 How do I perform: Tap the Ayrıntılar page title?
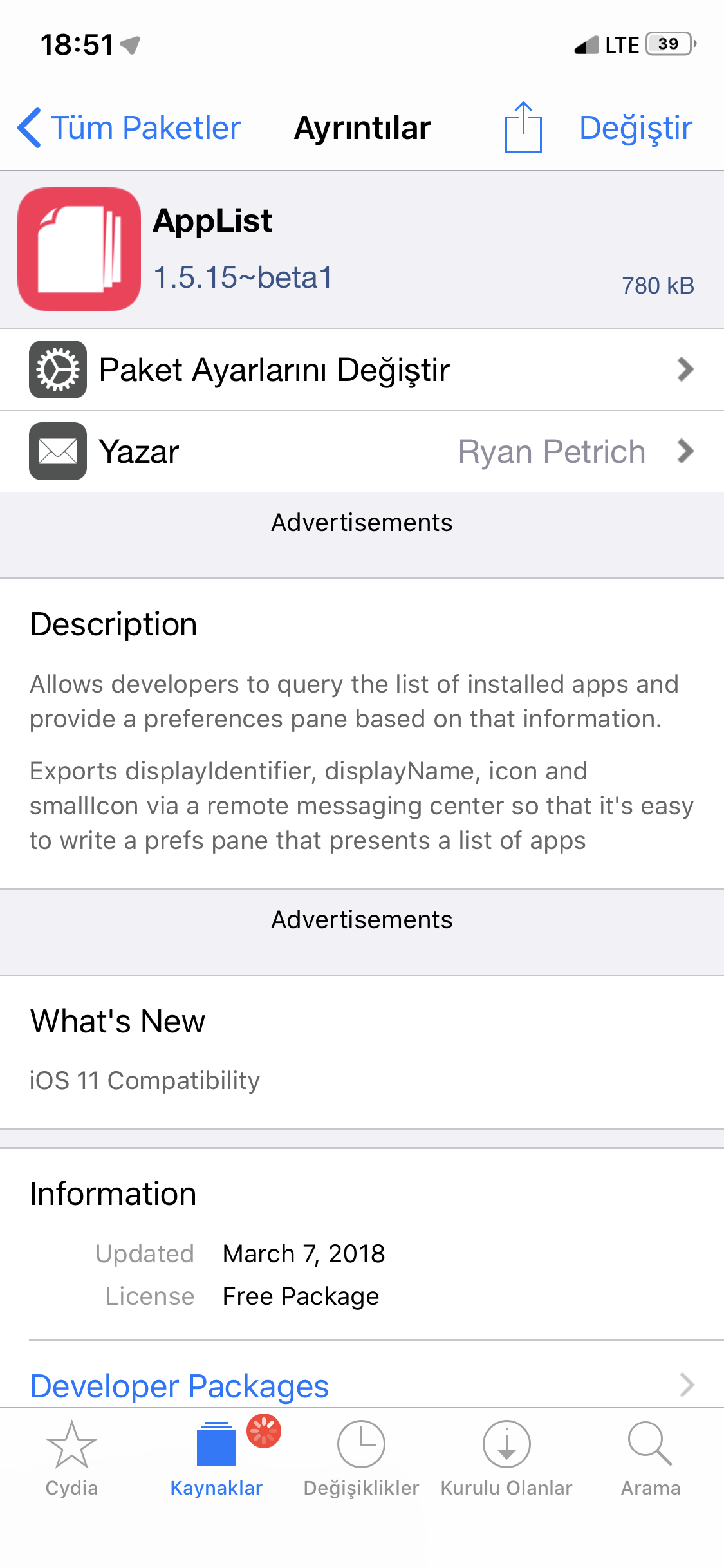pyautogui.click(x=362, y=127)
